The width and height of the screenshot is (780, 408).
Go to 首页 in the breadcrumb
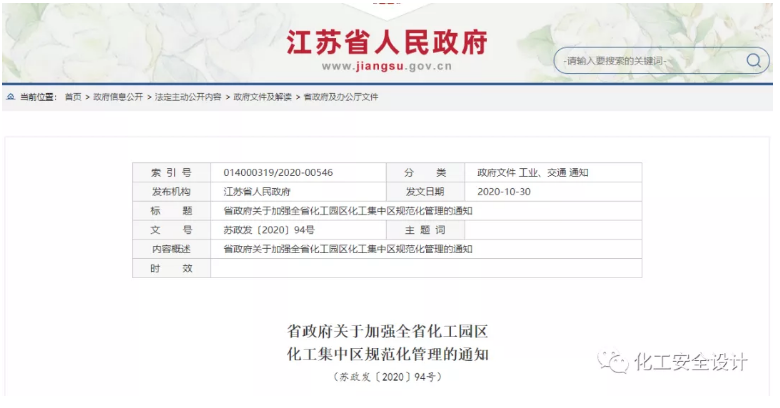73,97
